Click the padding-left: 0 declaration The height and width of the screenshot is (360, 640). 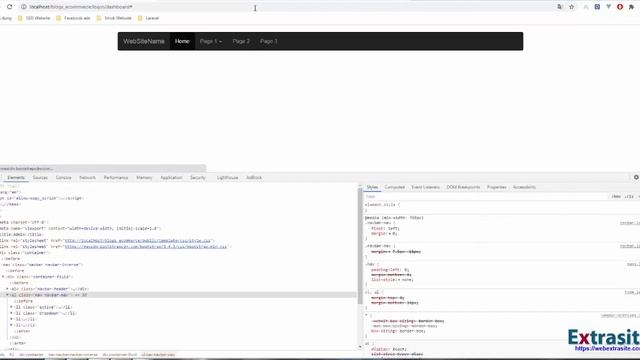coord(390,270)
